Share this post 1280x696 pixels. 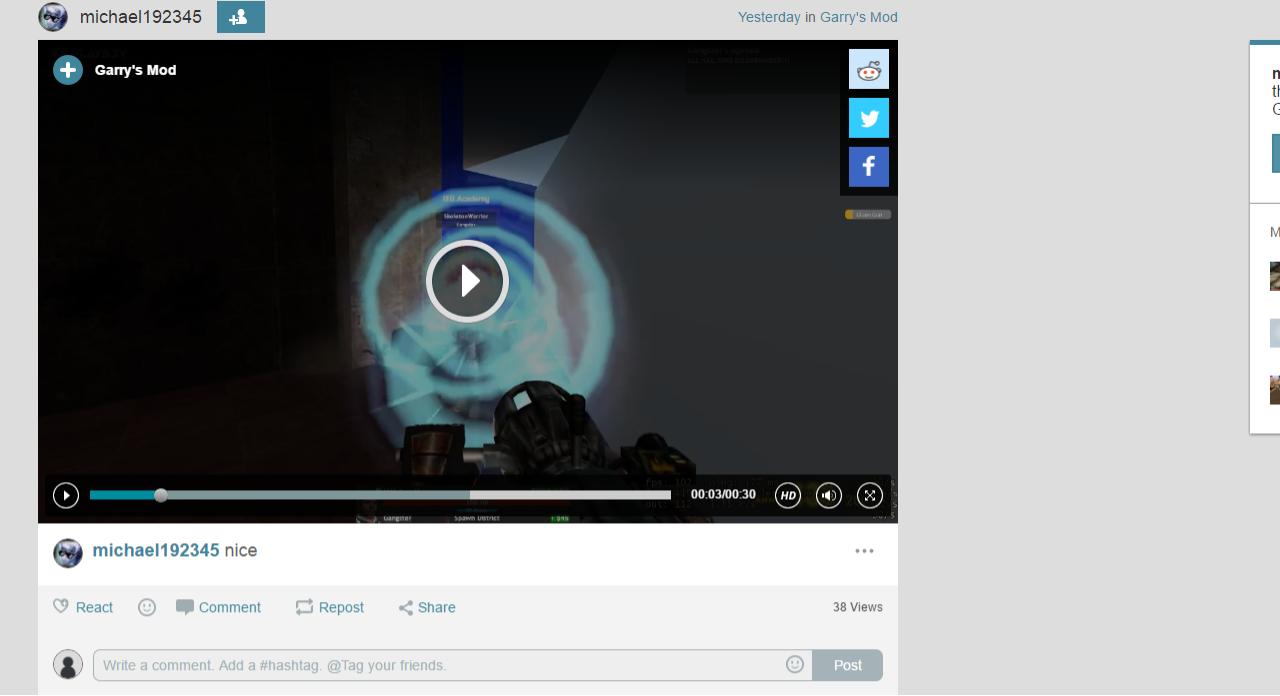coord(427,607)
